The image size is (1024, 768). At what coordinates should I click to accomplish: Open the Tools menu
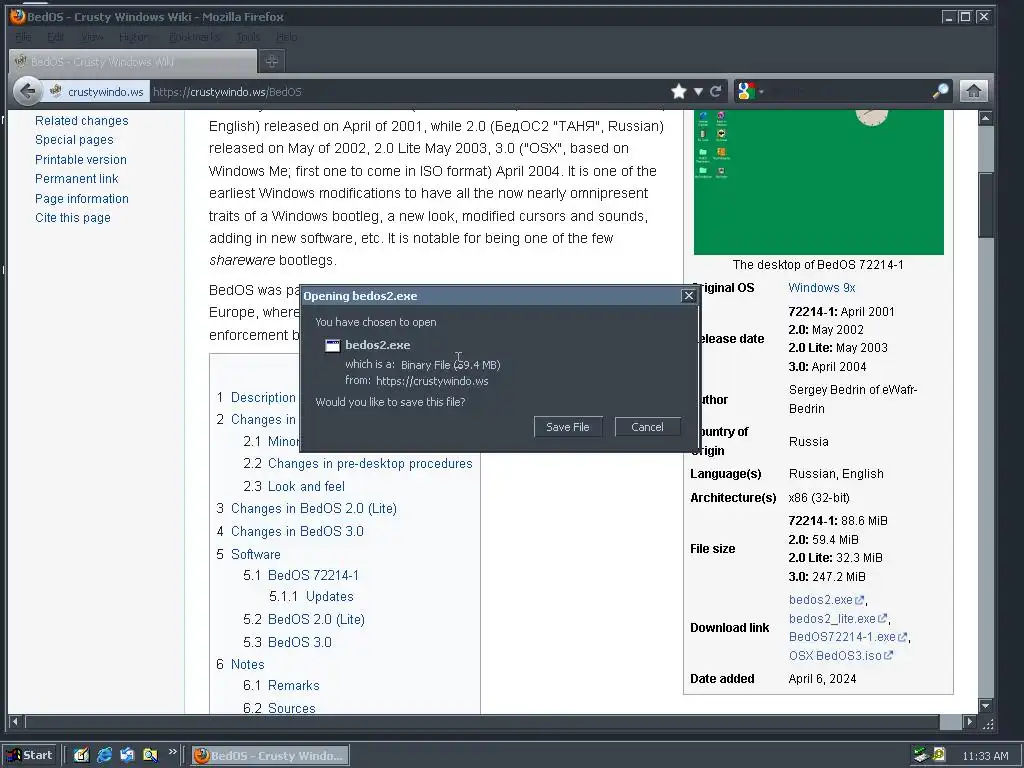tap(248, 37)
